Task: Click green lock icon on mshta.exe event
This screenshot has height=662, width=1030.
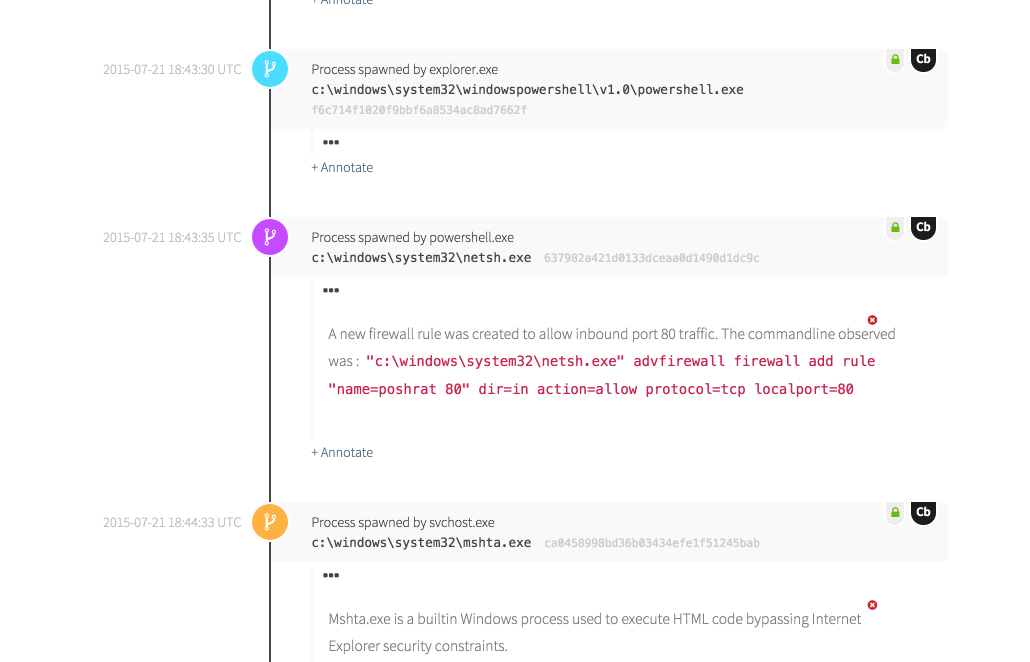Action: [895, 513]
